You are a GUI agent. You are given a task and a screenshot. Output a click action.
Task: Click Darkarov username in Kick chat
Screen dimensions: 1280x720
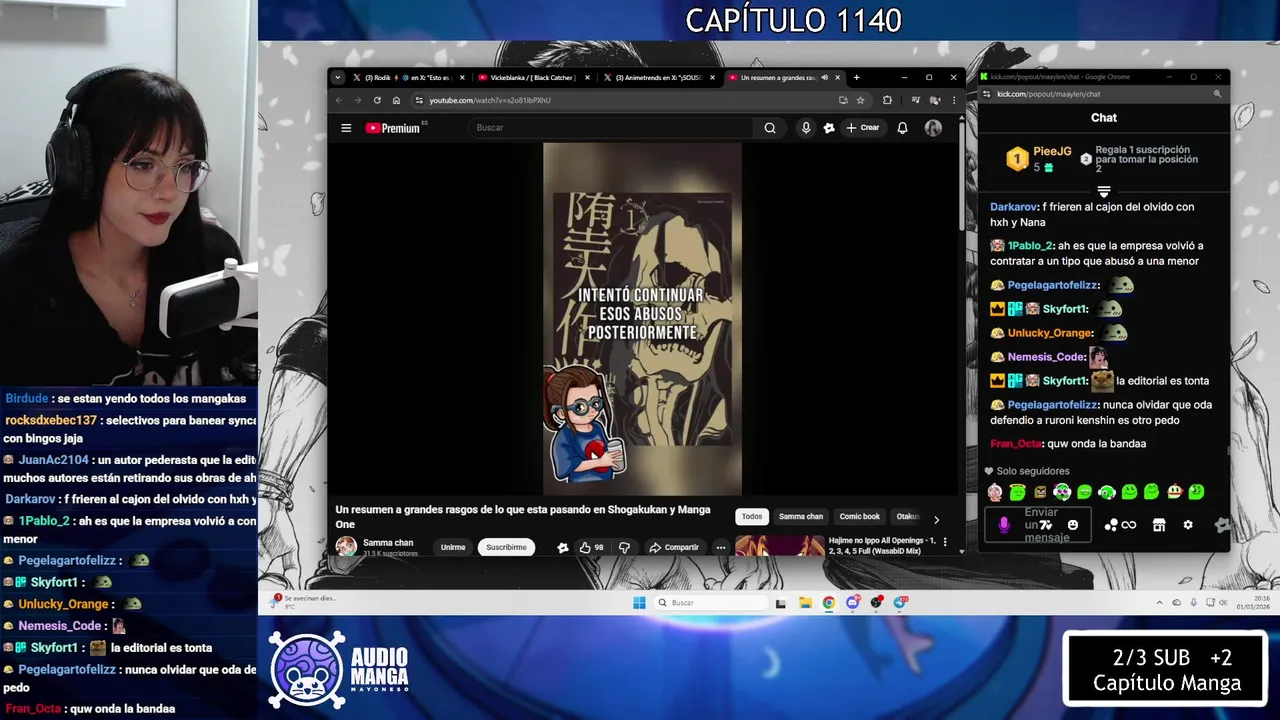pyautogui.click(x=1013, y=207)
